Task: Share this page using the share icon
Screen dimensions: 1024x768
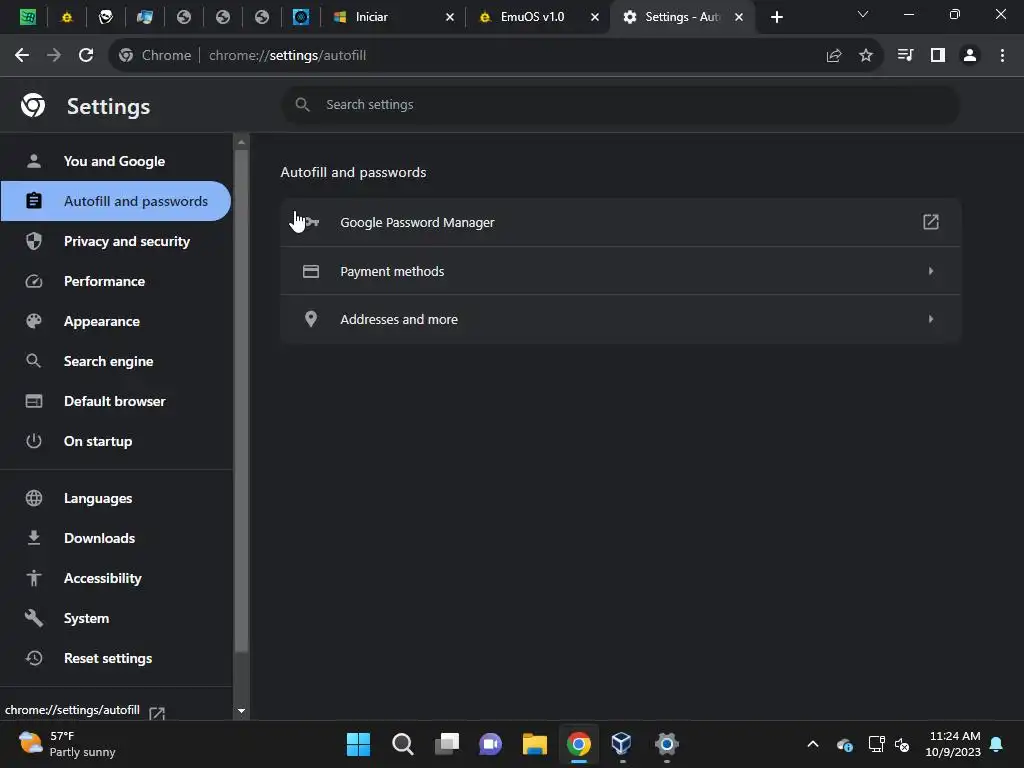Action: [834, 56]
